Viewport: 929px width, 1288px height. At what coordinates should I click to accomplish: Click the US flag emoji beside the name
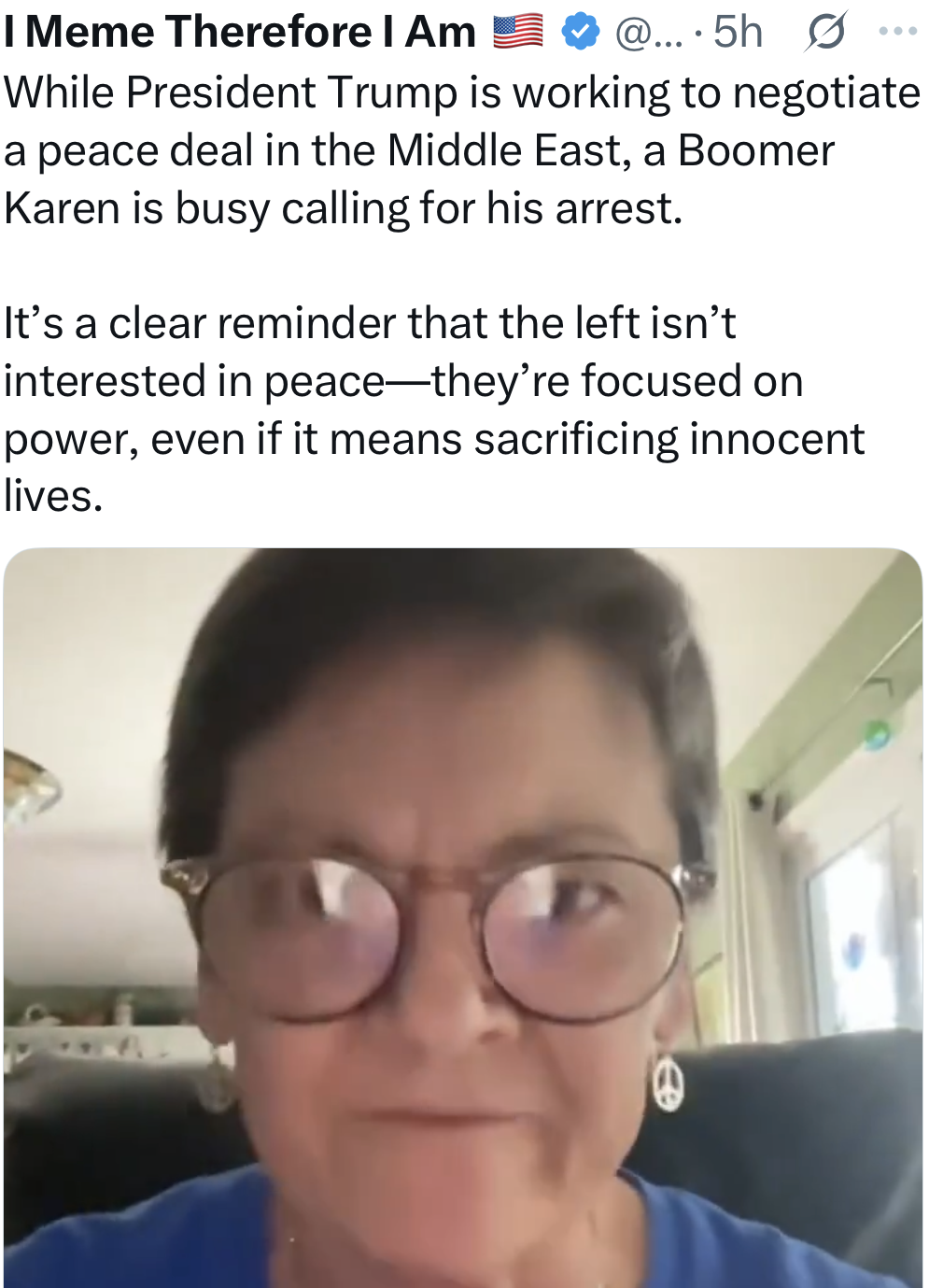pyautogui.click(x=518, y=32)
